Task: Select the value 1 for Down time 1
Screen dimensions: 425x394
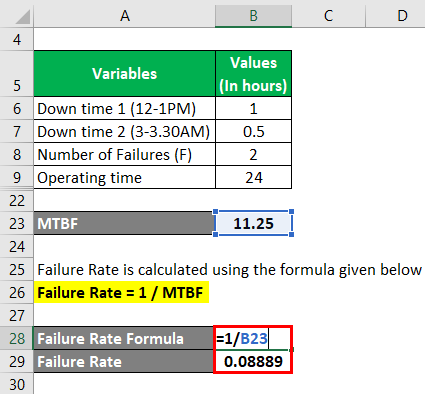Action: point(254,108)
